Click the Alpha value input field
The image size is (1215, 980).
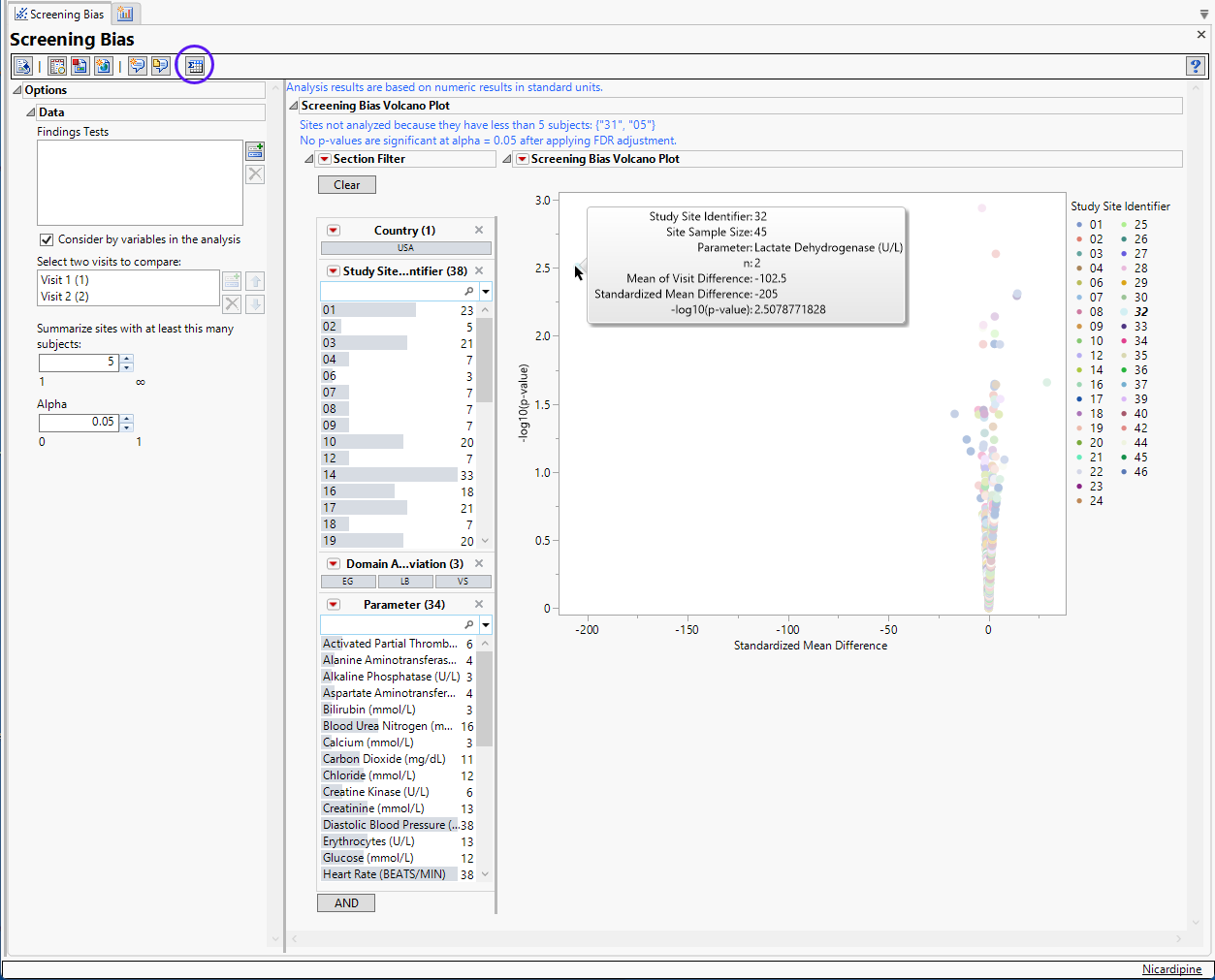pos(78,422)
